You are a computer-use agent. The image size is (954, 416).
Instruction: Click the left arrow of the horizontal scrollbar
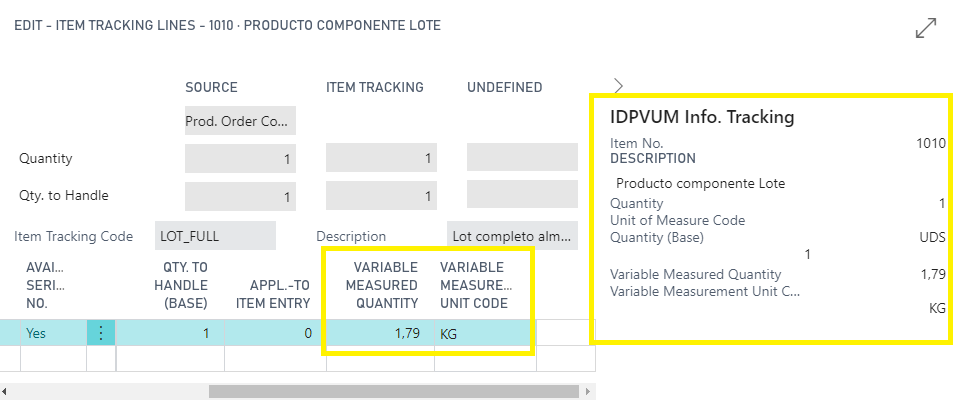[x=4, y=391]
